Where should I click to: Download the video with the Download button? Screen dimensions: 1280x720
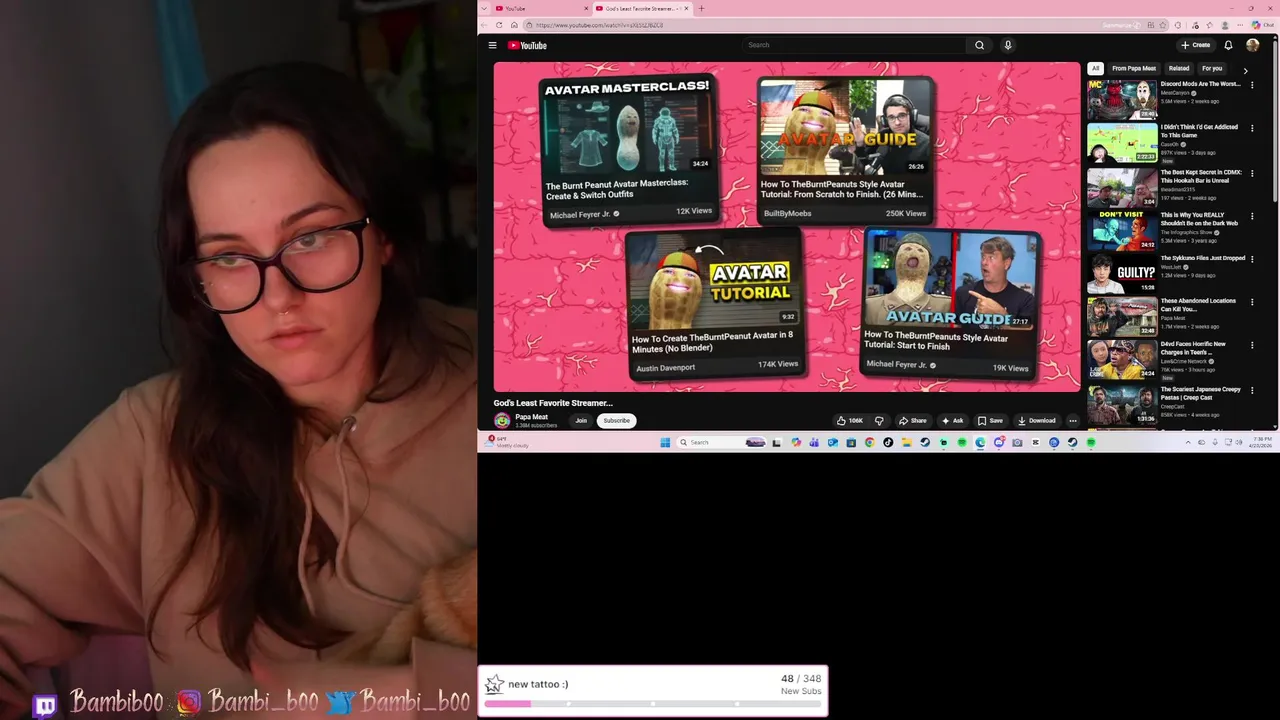[x=1036, y=421]
